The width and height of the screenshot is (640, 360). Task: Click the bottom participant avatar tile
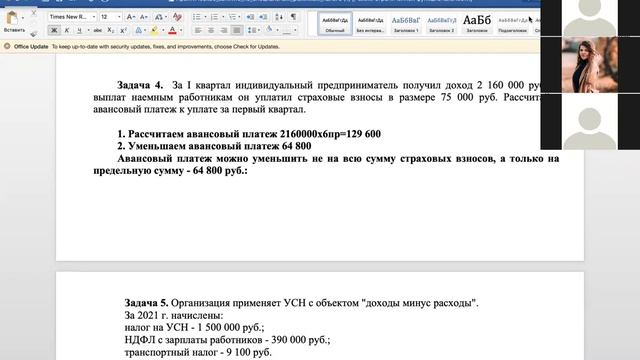click(590, 122)
